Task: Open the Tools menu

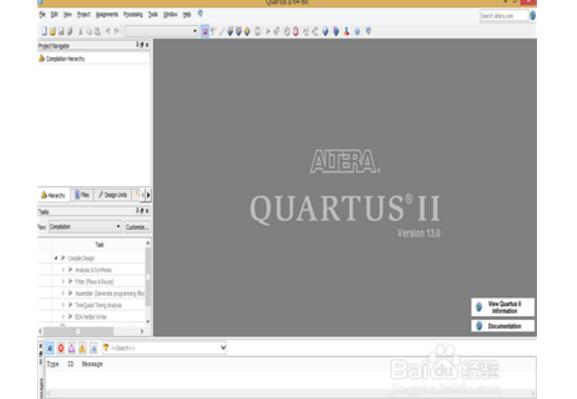Action: [153, 14]
